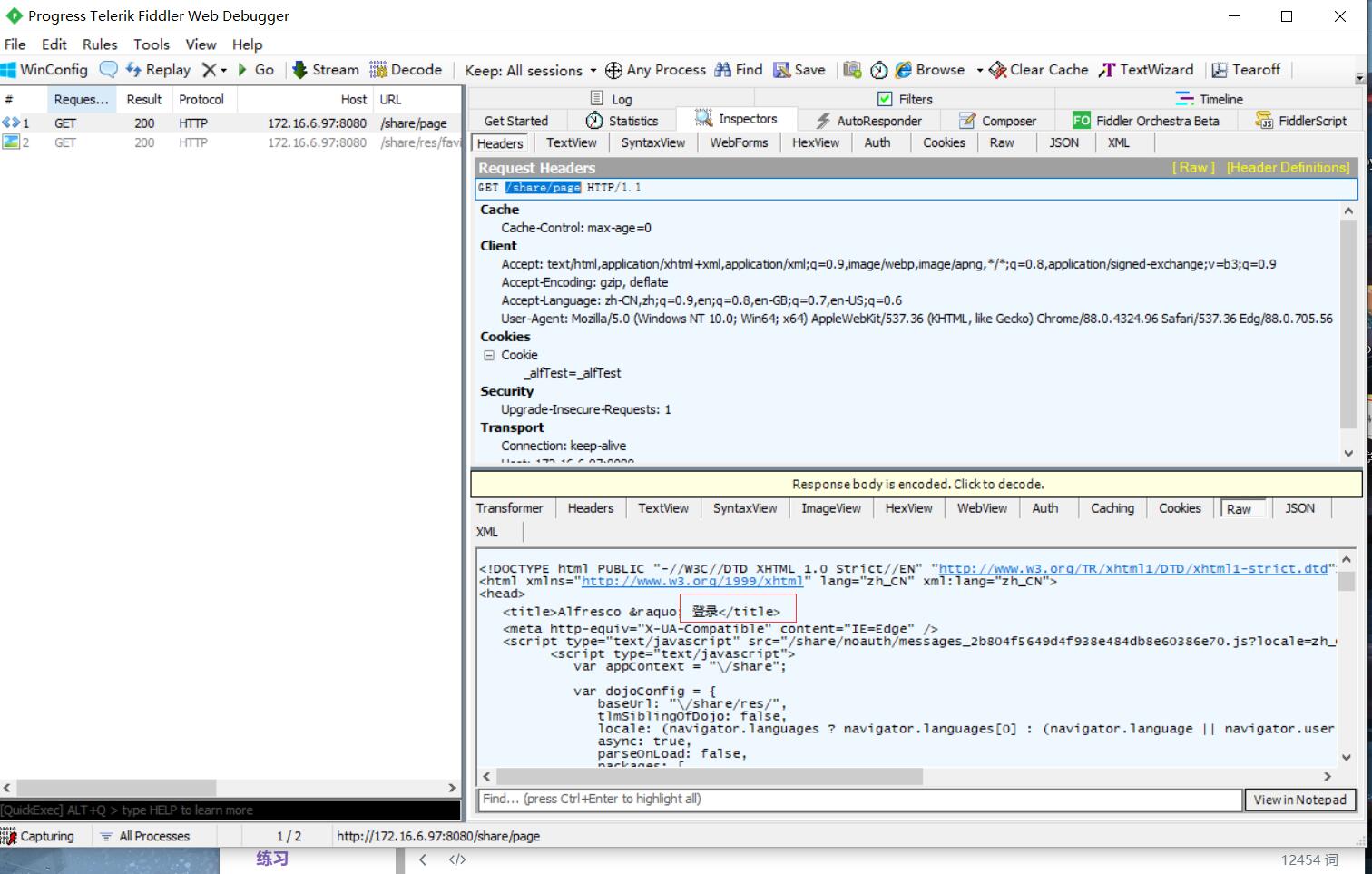Viewport: 1372px width, 874px height.
Task: Open the View menu
Action: [x=201, y=44]
